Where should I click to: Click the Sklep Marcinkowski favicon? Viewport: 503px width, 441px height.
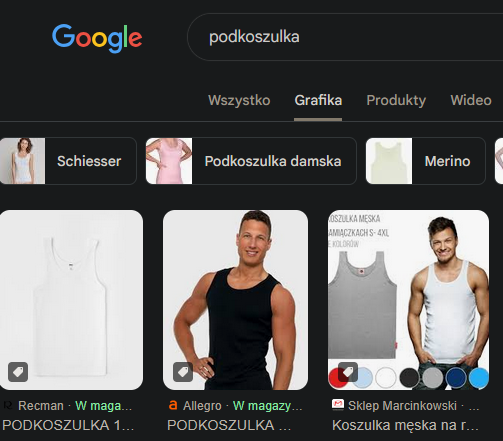338,405
